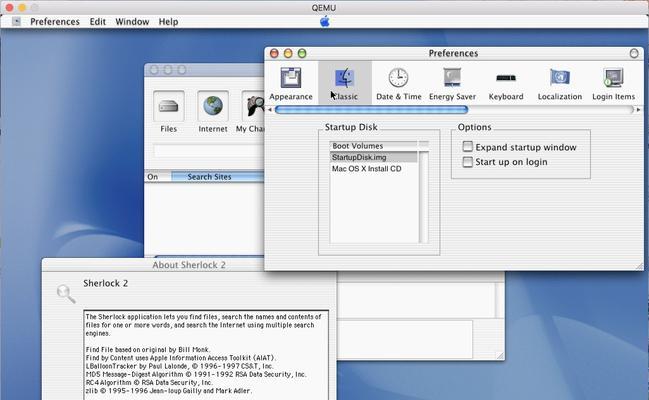Image resolution: width=649 pixels, height=400 pixels.
Task: Open the Help menu
Action: [168, 22]
